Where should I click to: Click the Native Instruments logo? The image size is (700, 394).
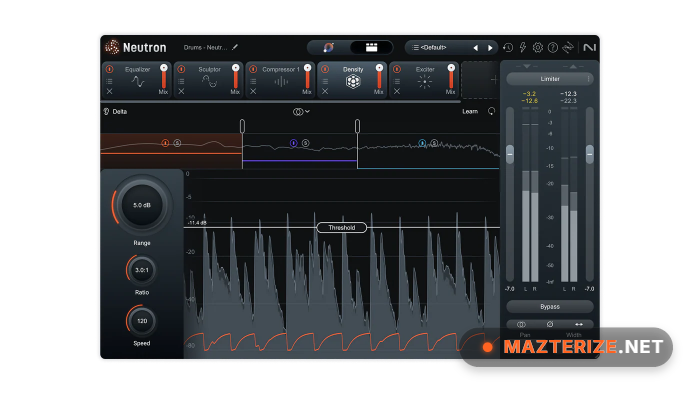click(589, 47)
